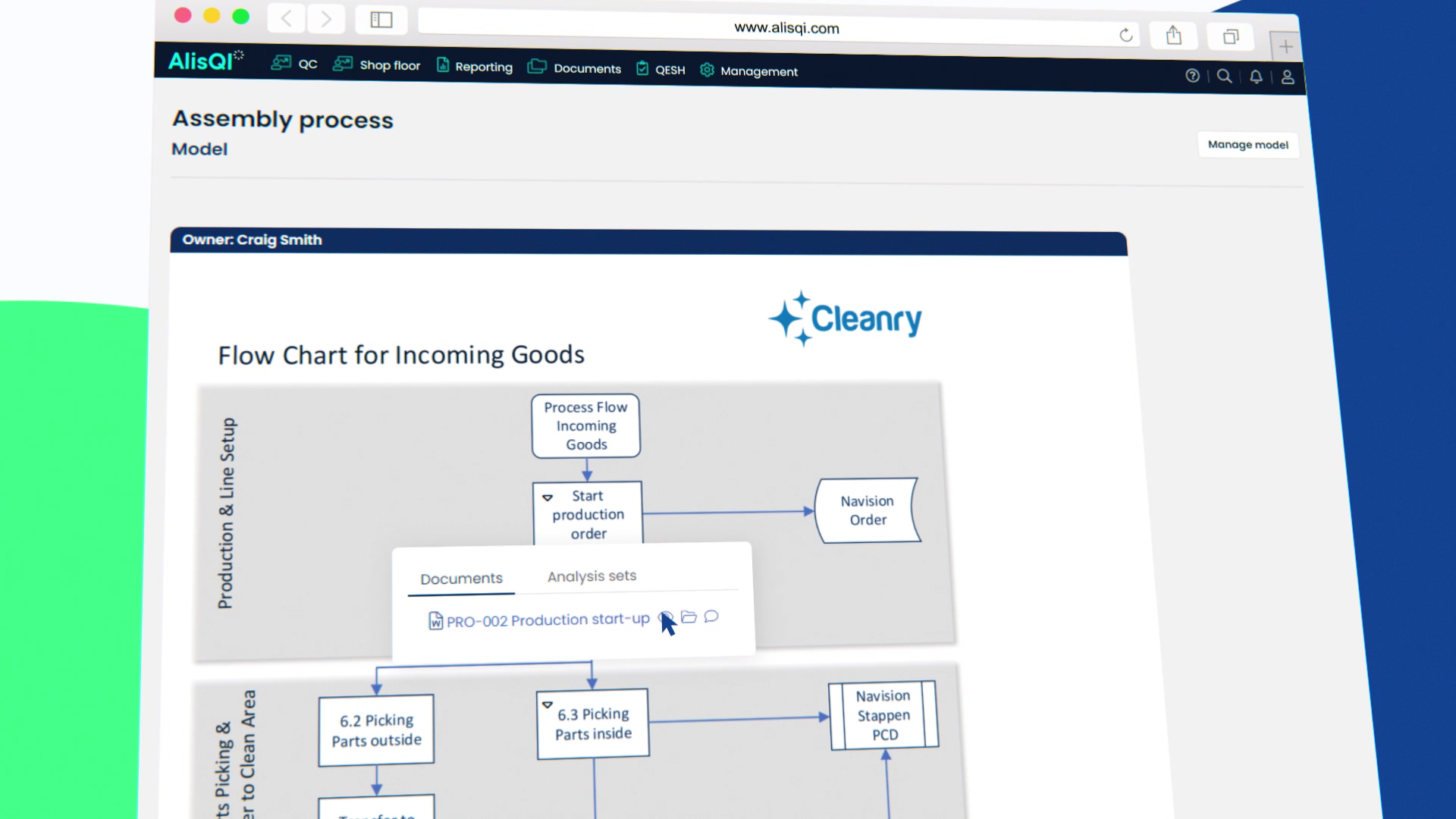The image size is (1456, 819).
Task: Navigate back with the browser arrow
Action: (x=286, y=18)
